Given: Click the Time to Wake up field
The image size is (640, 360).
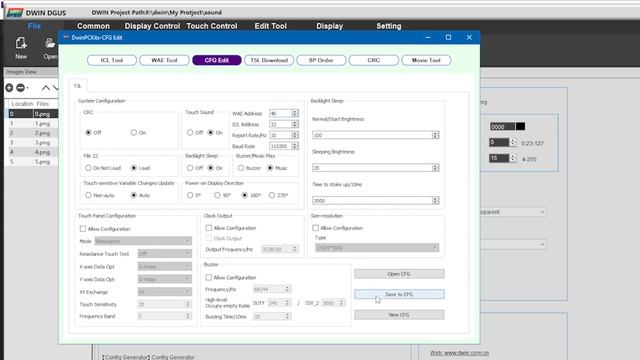Looking at the screenshot, I should [x=376, y=200].
